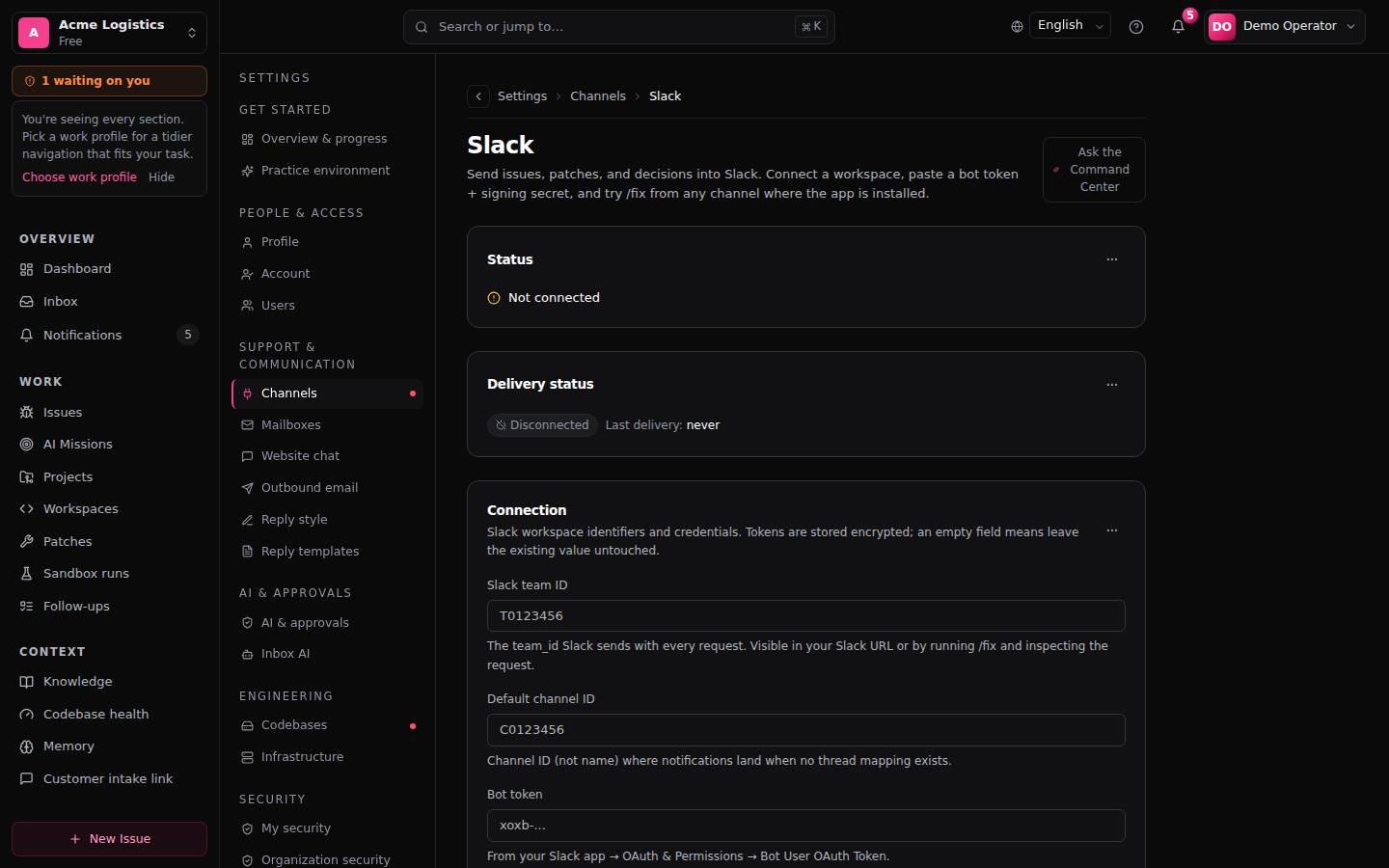
Task: Open the Status card options menu
Action: (1112, 259)
